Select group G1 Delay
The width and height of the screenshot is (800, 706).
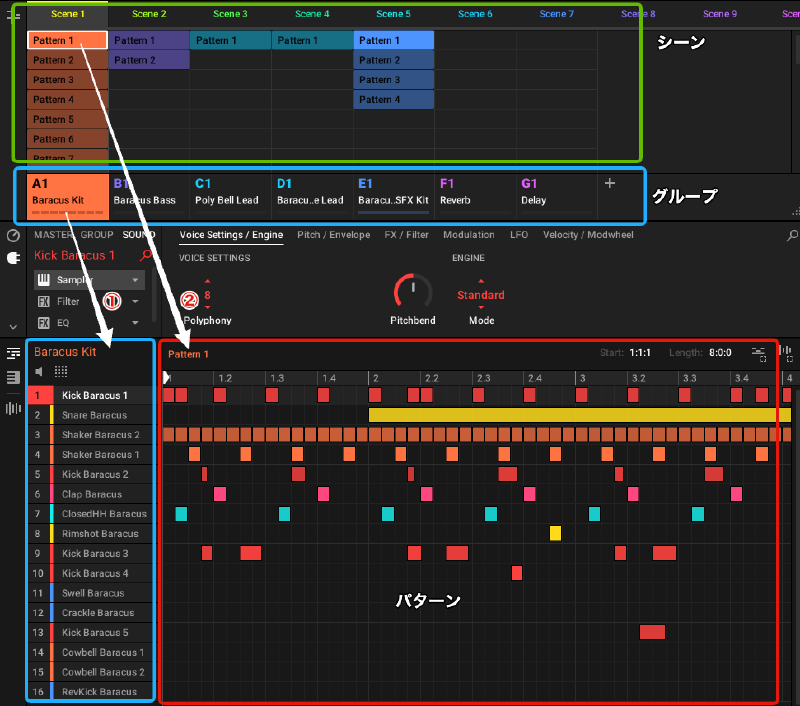[557, 196]
